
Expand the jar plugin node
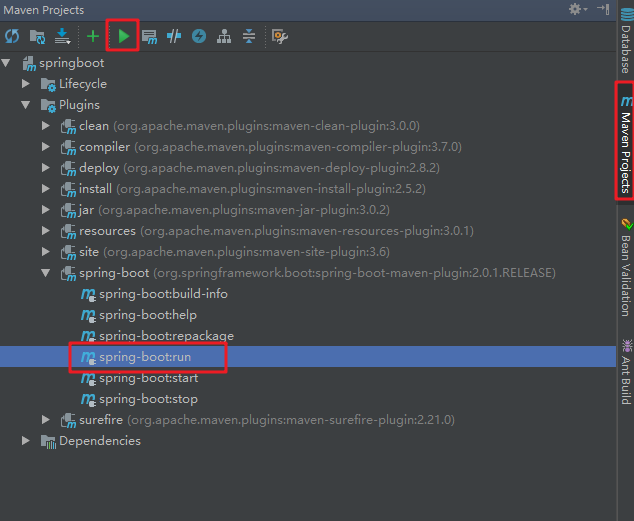point(46,210)
